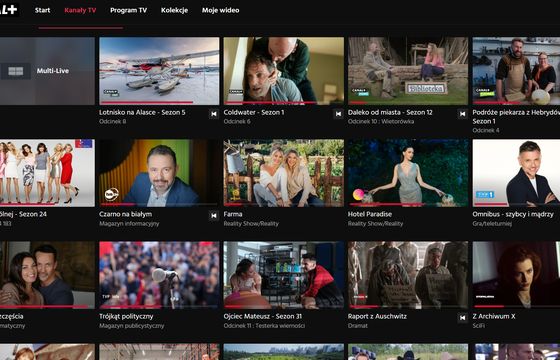Click 'SciFi' under Z Archiwum X
560x360 pixels.
pos(479,326)
